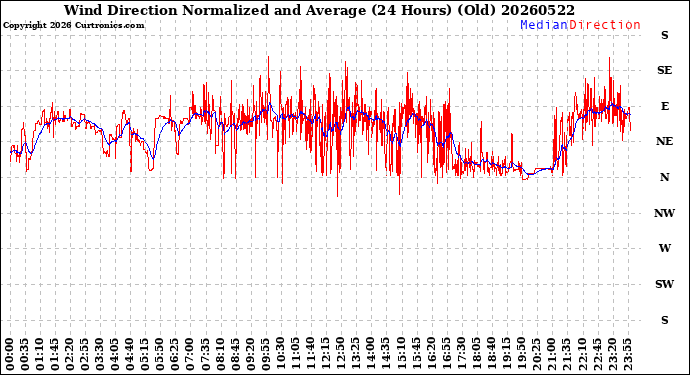Click the '07:35' time axis label
Screen dimensions: 690x375
[x=205, y=354]
